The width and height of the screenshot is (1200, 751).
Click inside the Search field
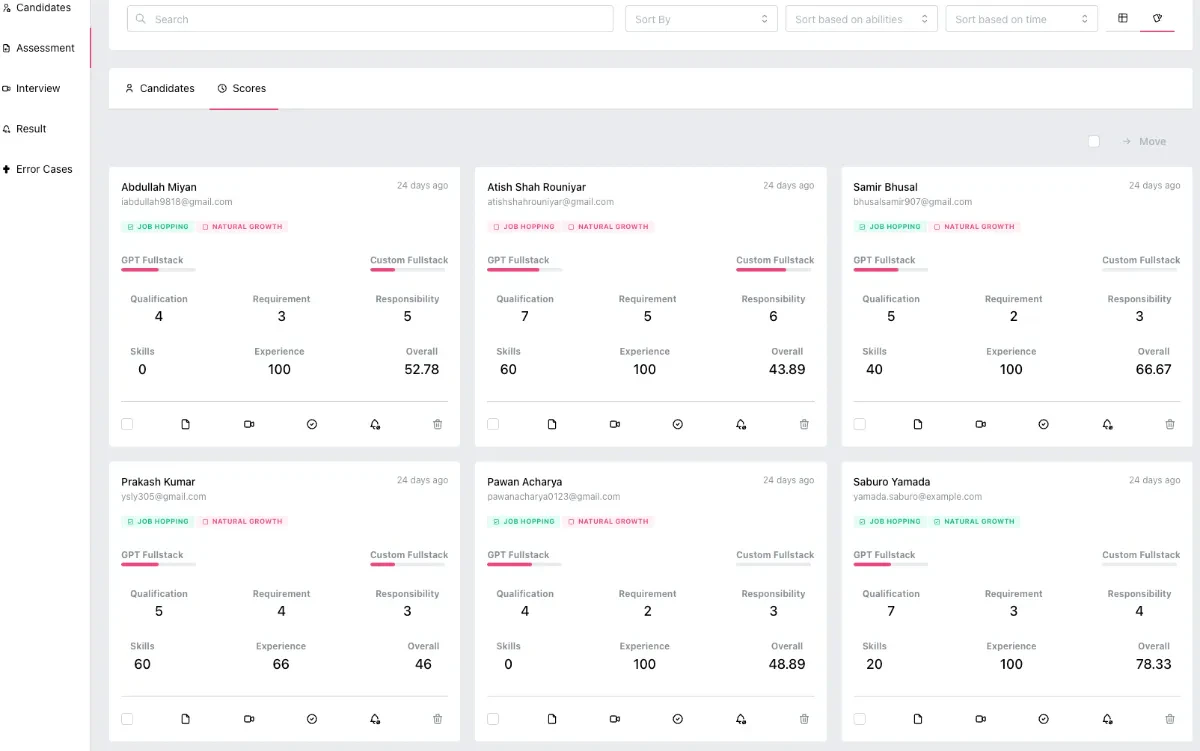tap(370, 18)
